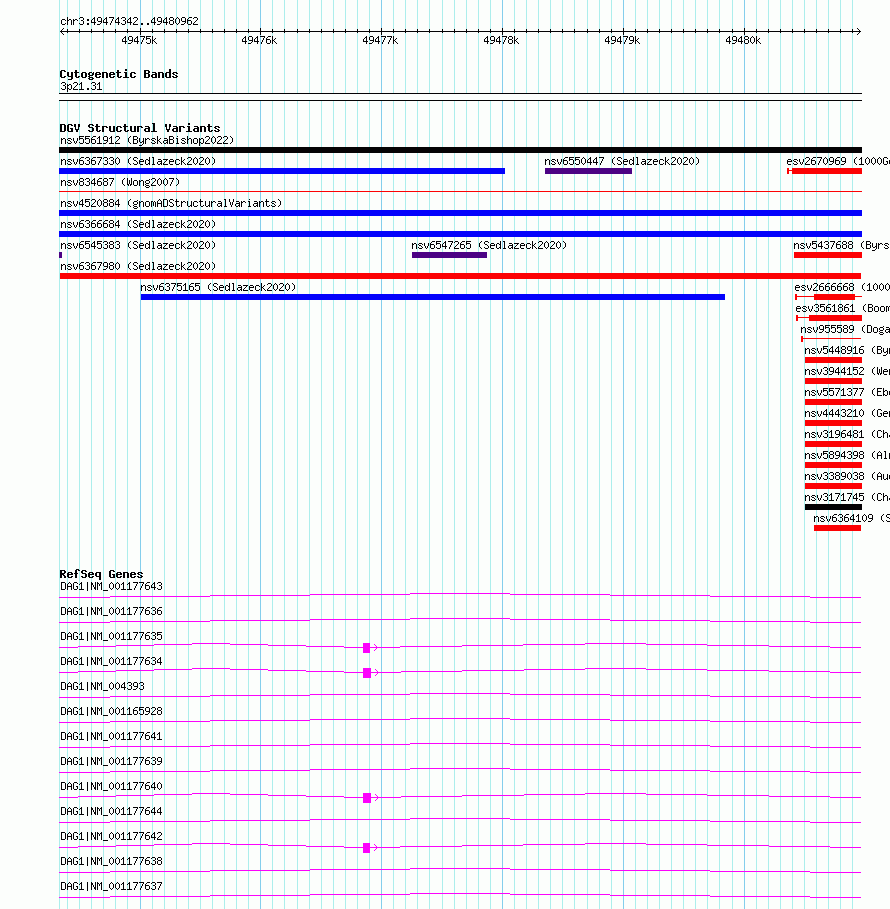Click the Cytogenetic Bands track title

point(119,74)
